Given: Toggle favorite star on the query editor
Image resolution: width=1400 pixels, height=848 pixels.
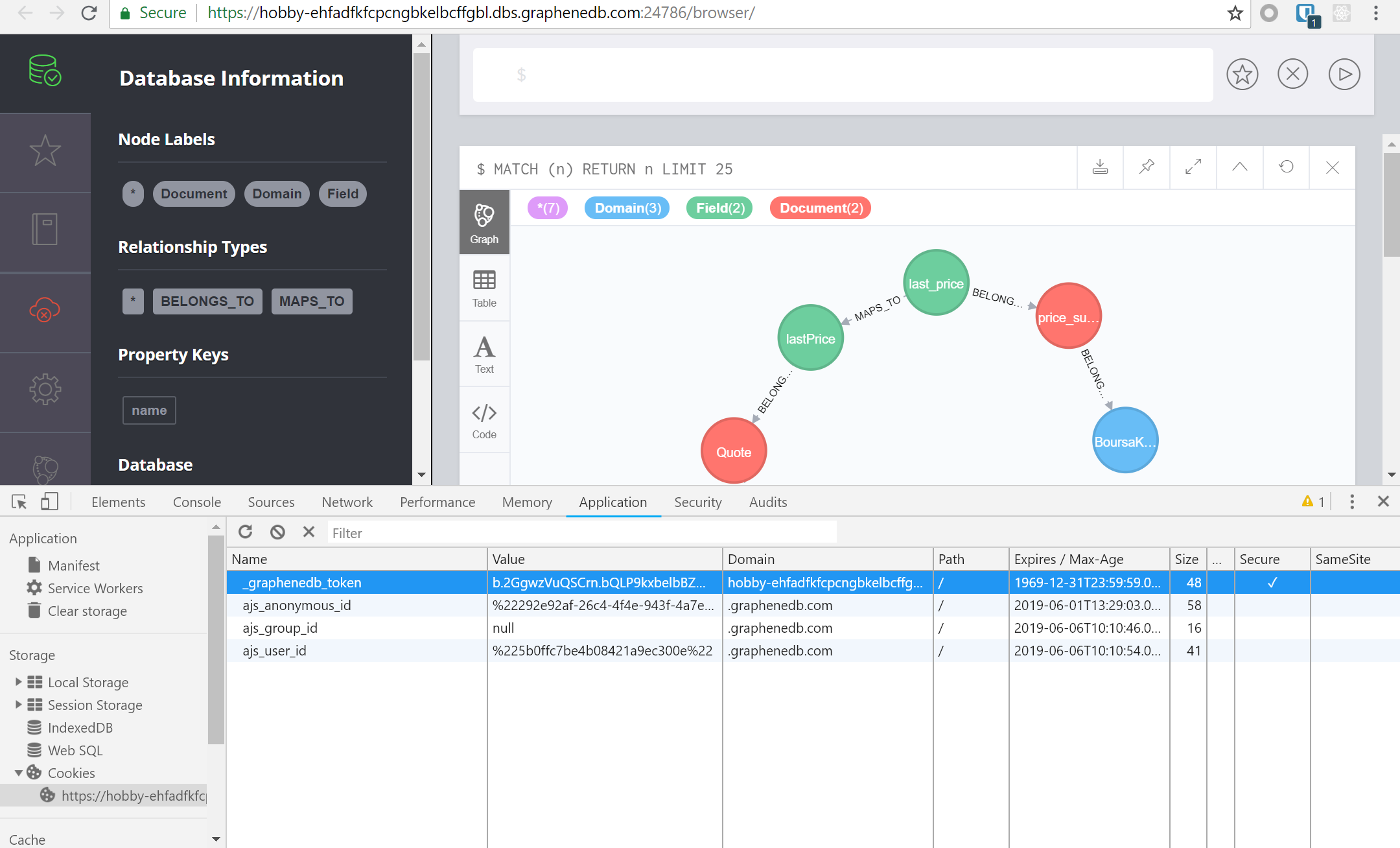Looking at the screenshot, I should point(1241,74).
